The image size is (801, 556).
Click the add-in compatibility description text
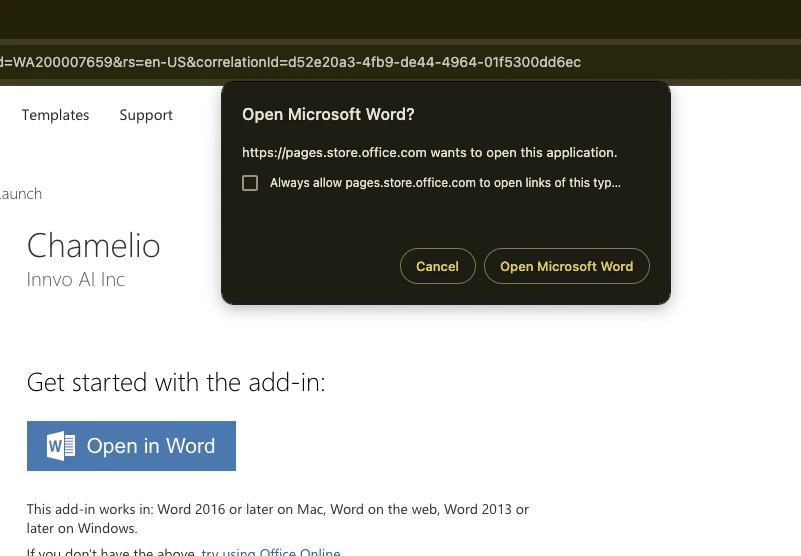(x=277, y=519)
